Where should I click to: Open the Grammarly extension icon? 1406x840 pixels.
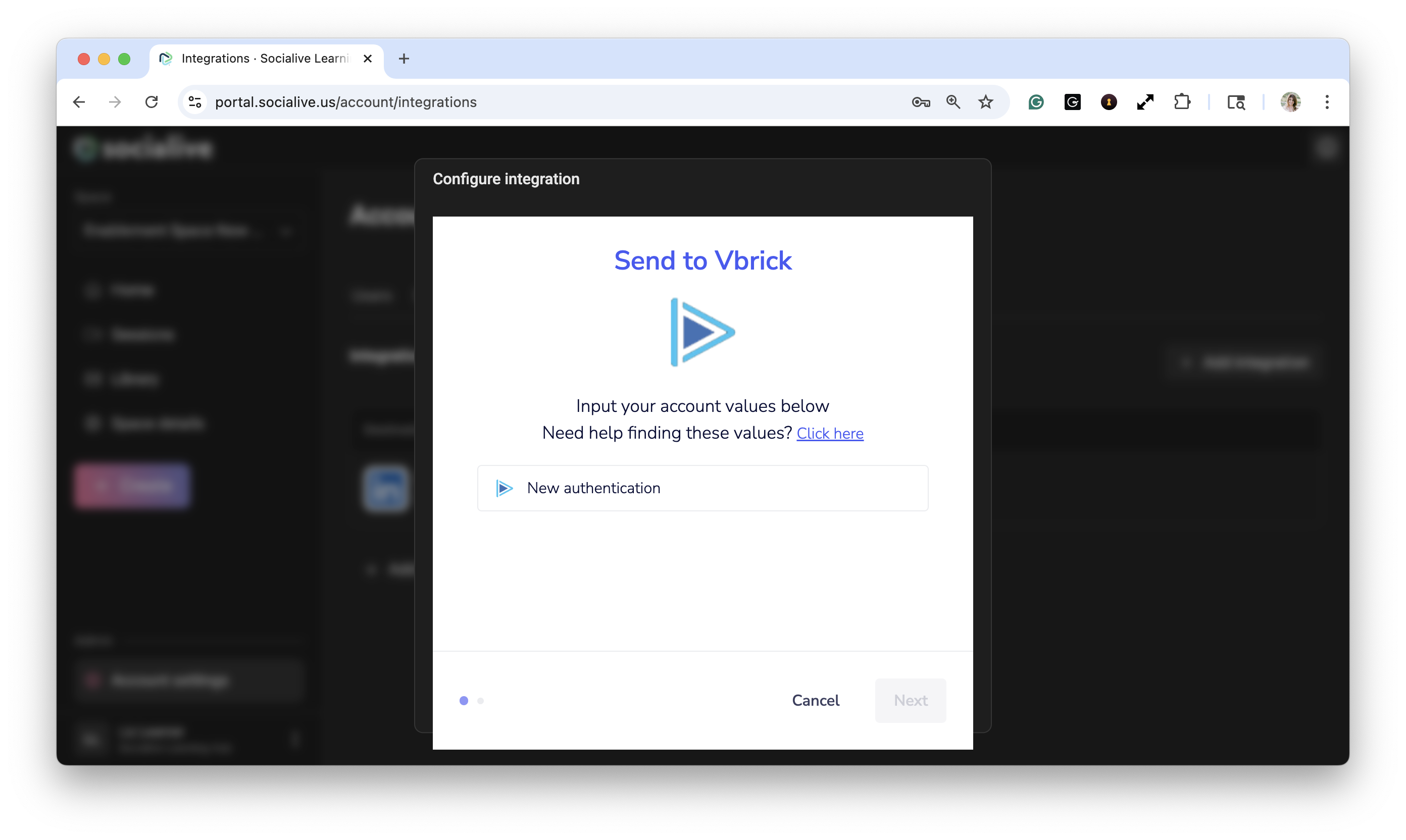click(x=1036, y=102)
